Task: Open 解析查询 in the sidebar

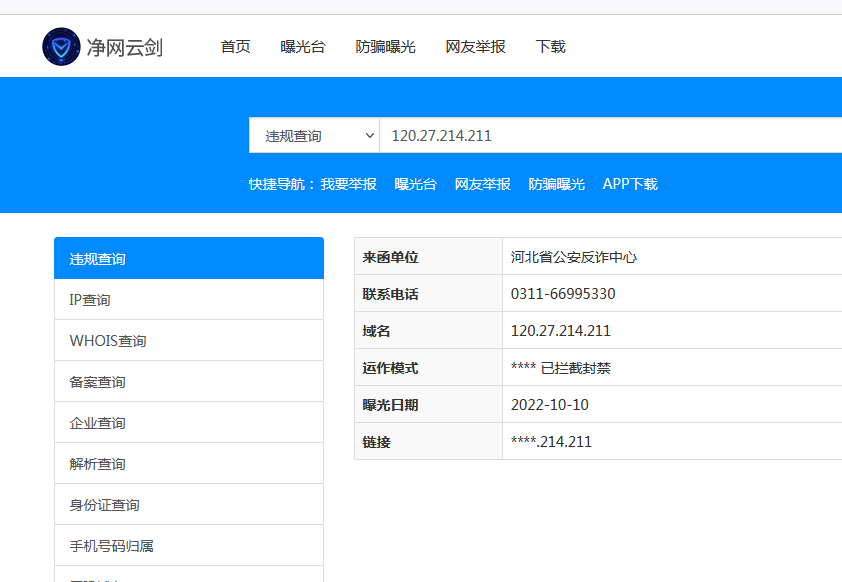Action: point(189,463)
